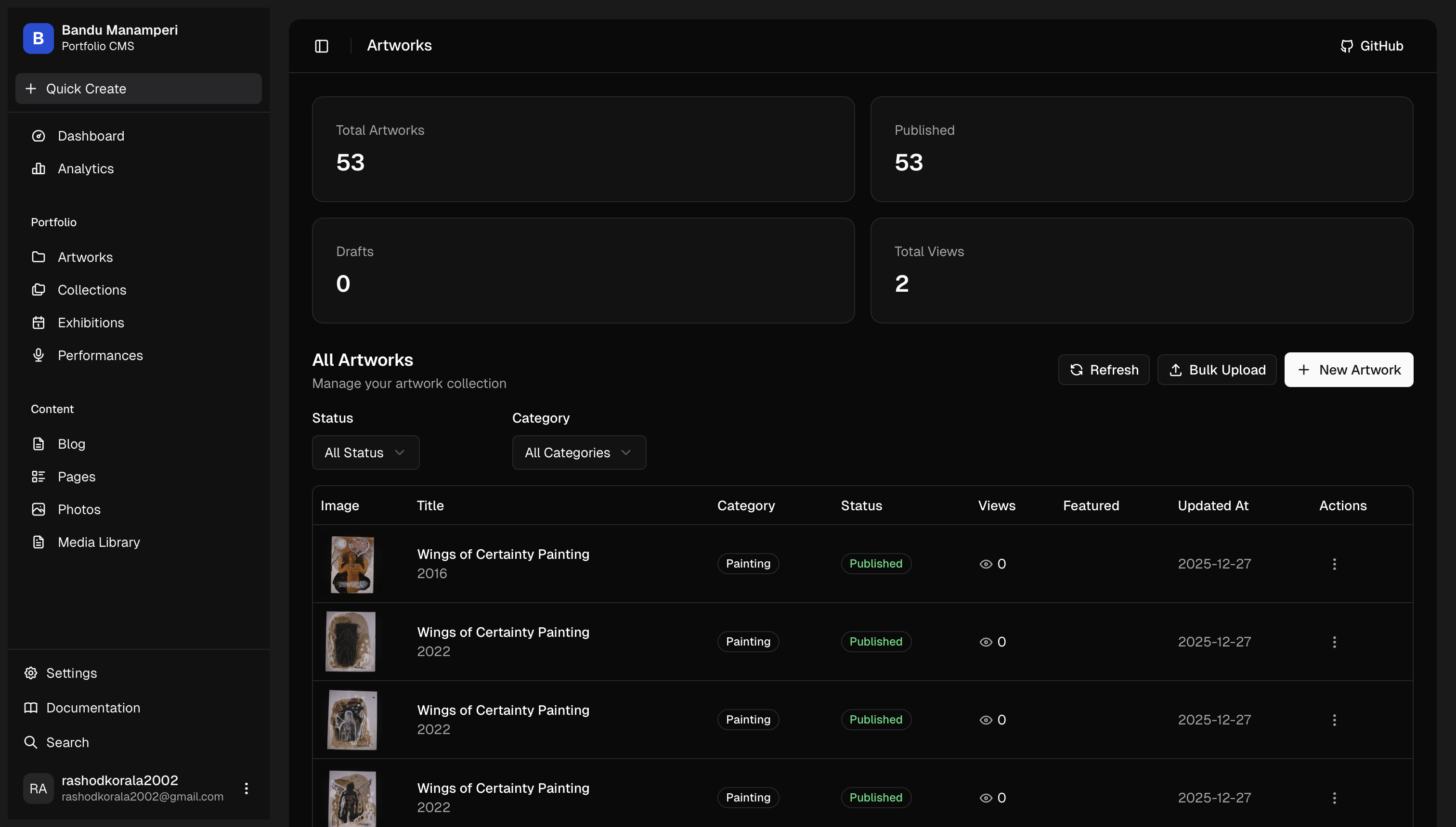
Task: Open Analytics from the sidebar
Action: pyautogui.click(x=85, y=168)
